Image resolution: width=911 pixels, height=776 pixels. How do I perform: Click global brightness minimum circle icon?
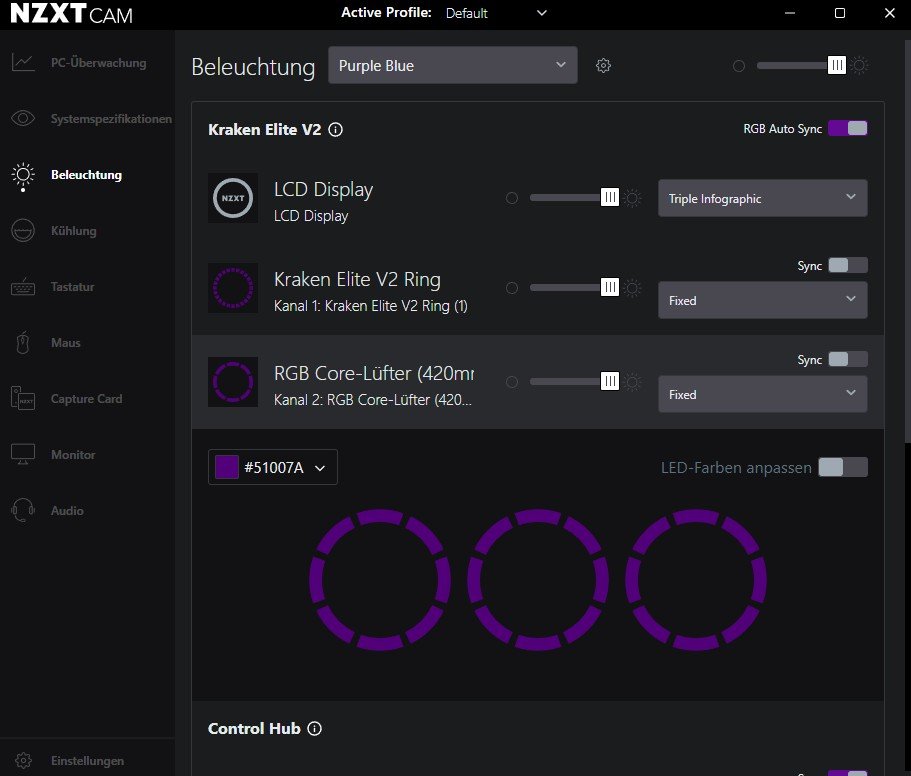point(739,66)
